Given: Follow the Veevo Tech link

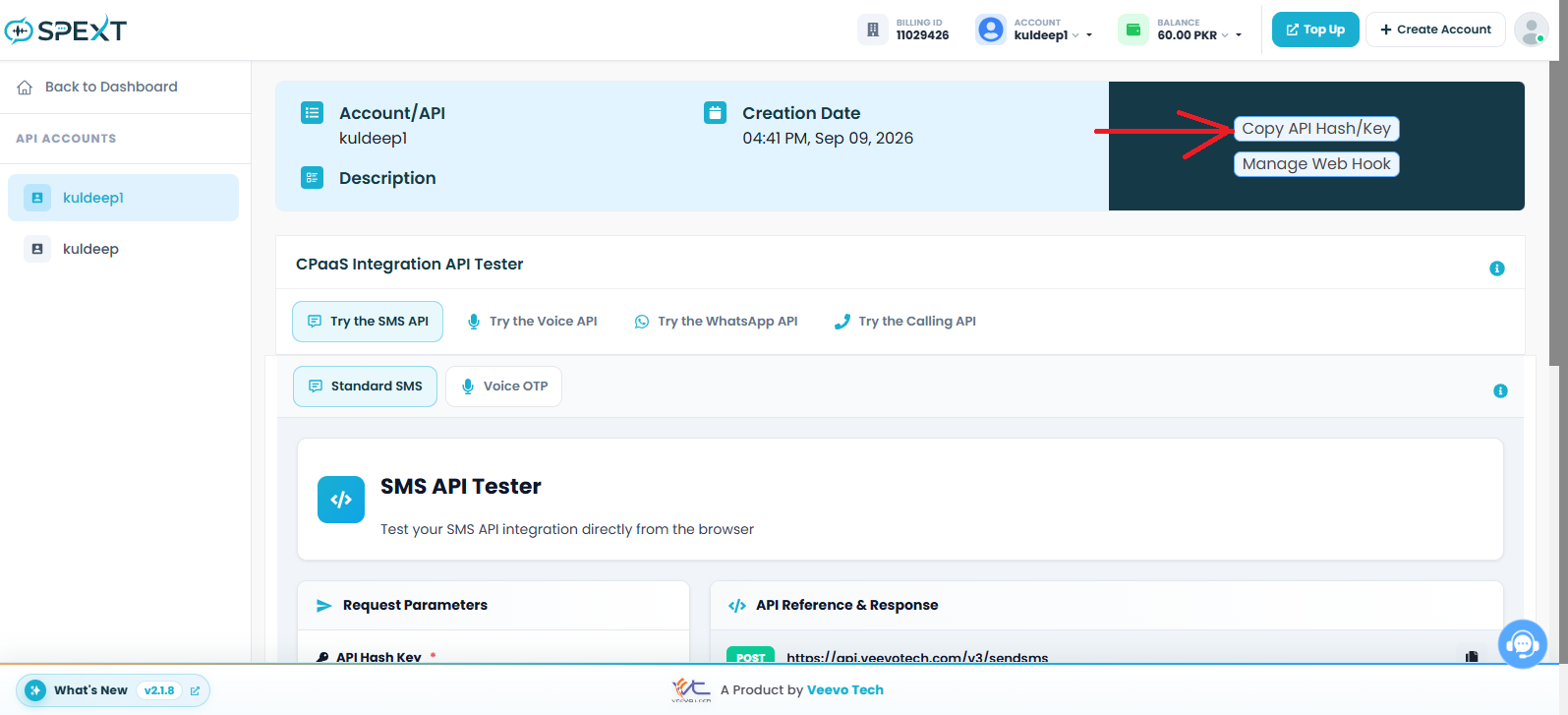Looking at the screenshot, I should (x=845, y=690).
